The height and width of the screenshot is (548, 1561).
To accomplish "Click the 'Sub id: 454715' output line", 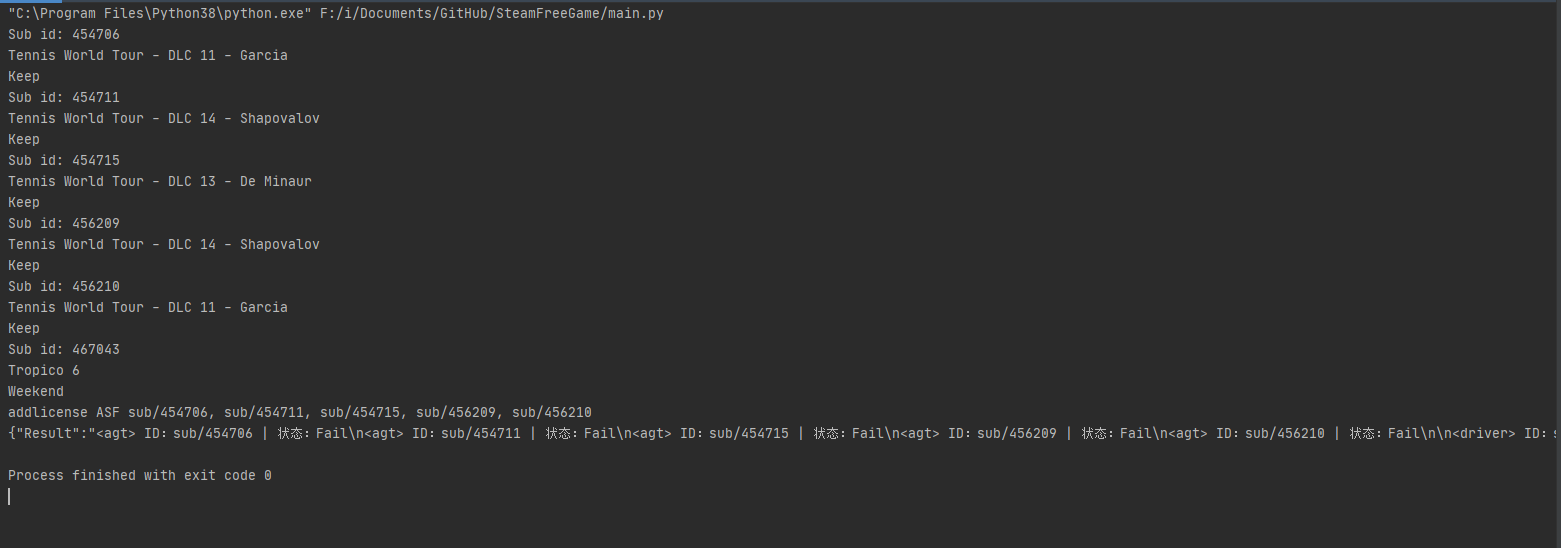I will pos(64,160).
